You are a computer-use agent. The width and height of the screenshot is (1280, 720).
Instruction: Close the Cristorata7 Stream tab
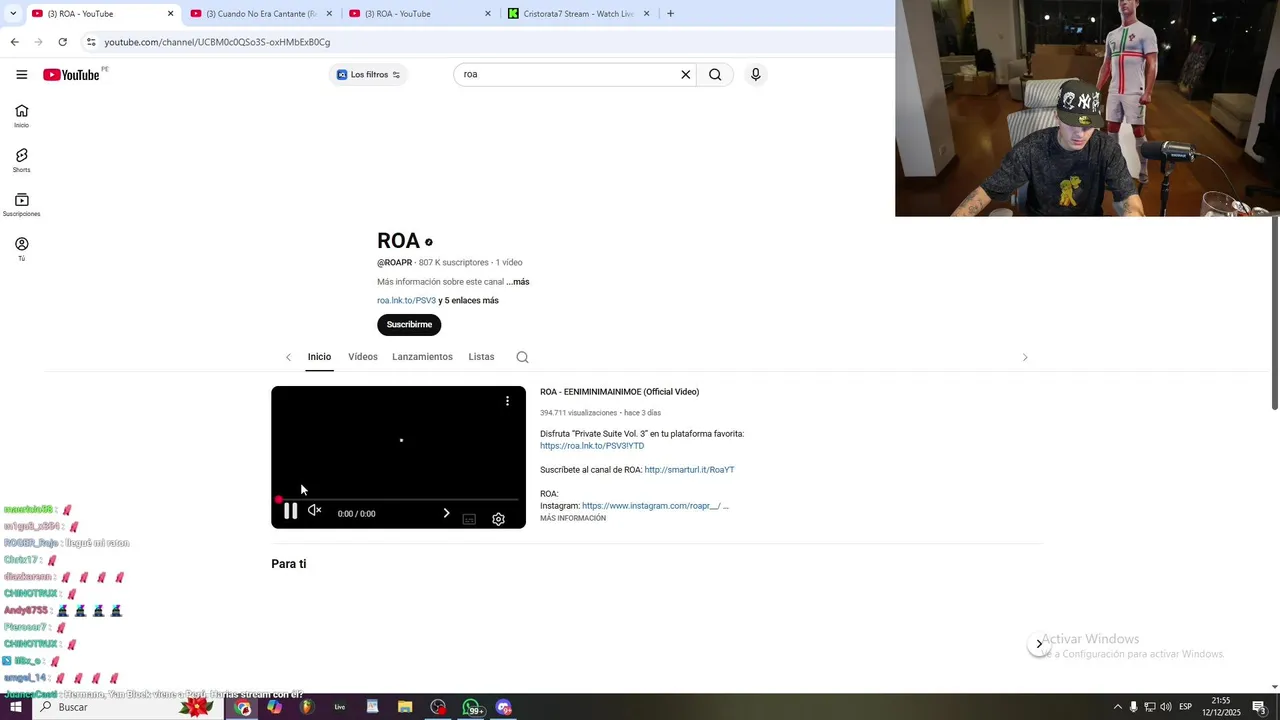(x=646, y=14)
